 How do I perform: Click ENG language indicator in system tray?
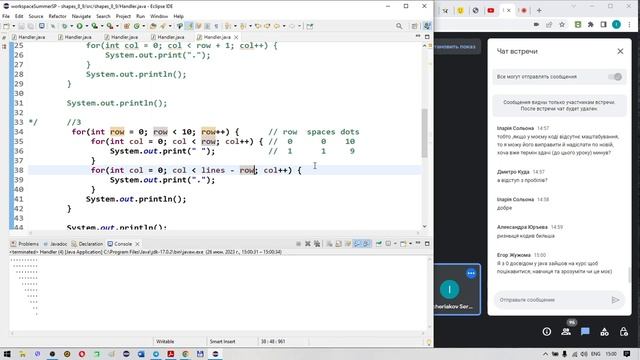coord(596,354)
